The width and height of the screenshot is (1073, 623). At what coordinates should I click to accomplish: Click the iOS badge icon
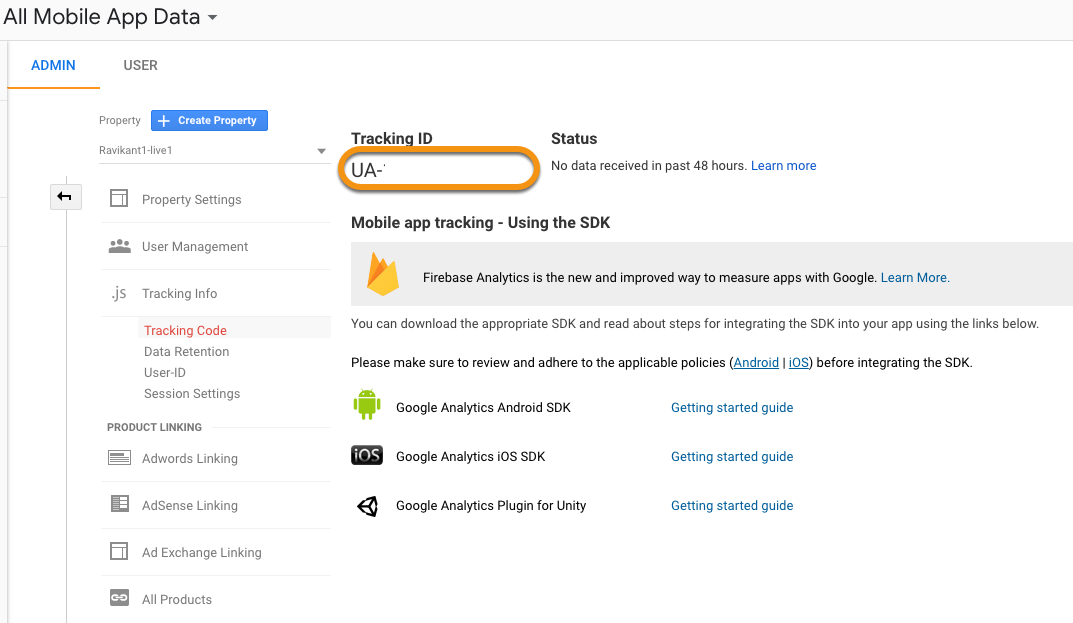[x=367, y=455]
